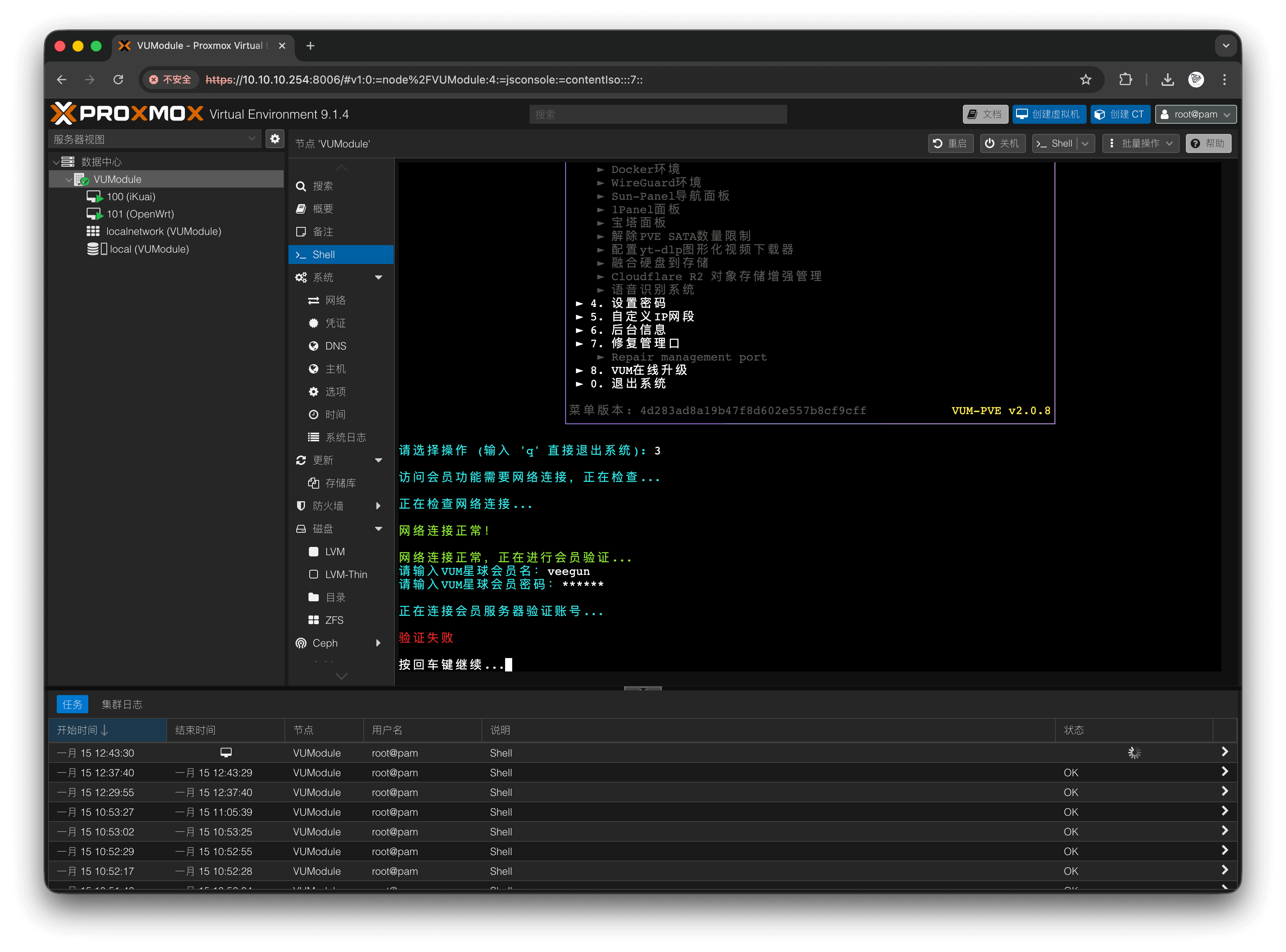Open the ZFS disk panel
This screenshot has height=952, width=1286.
click(x=334, y=620)
